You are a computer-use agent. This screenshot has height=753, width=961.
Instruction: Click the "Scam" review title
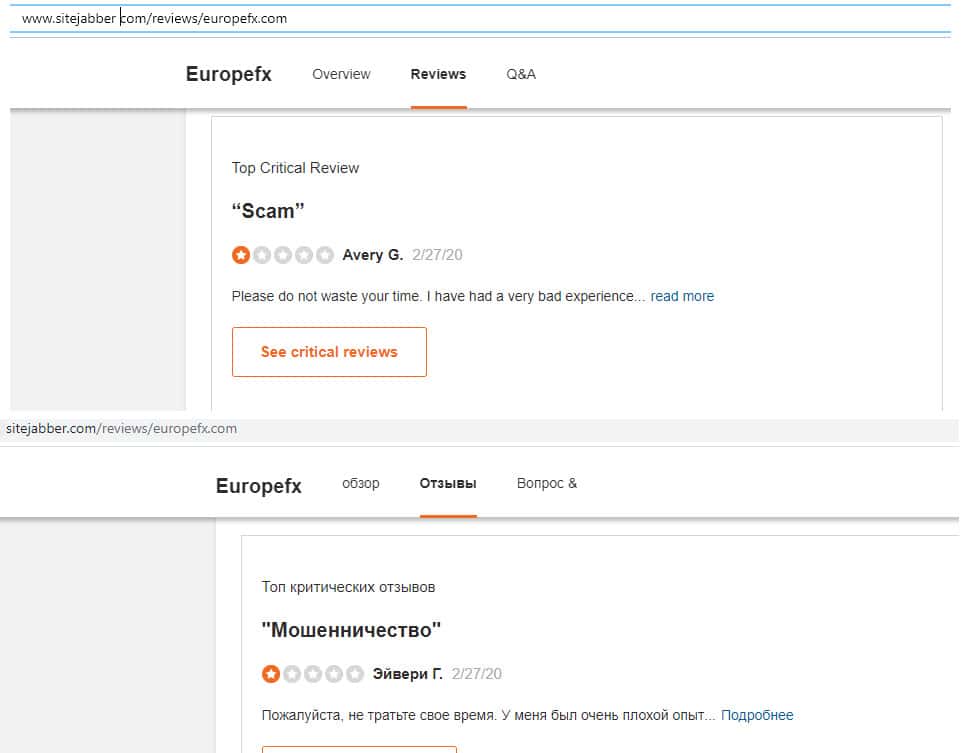pyautogui.click(x=268, y=211)
